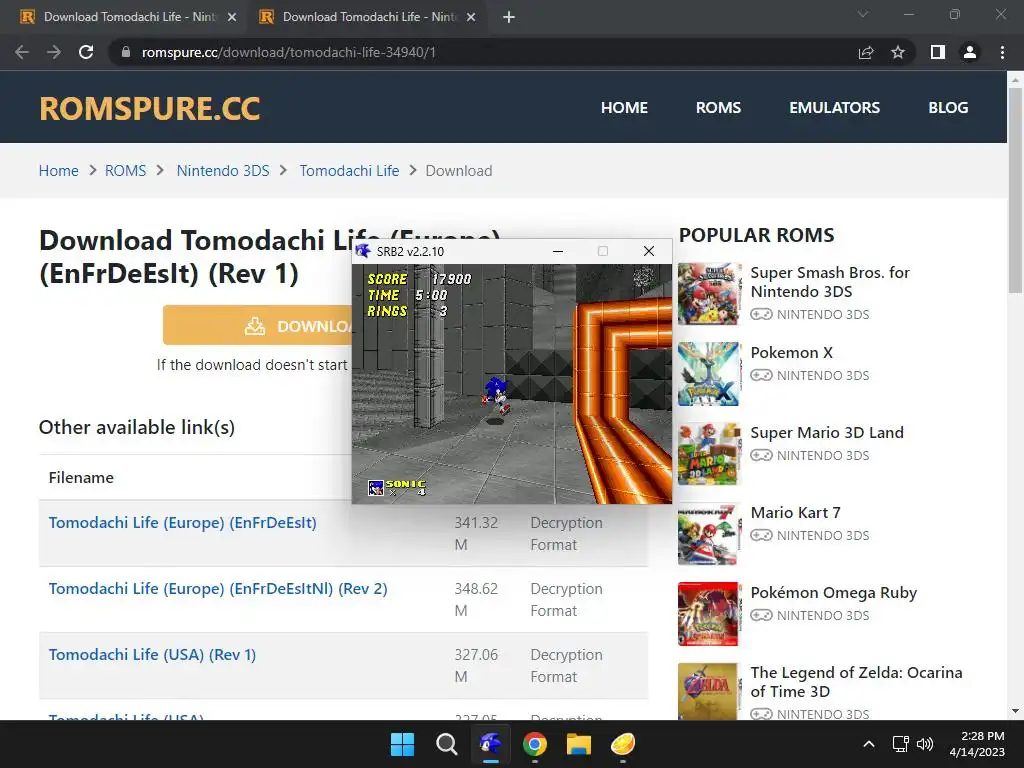Open the Windows Start menu

(x=402, y=744)
